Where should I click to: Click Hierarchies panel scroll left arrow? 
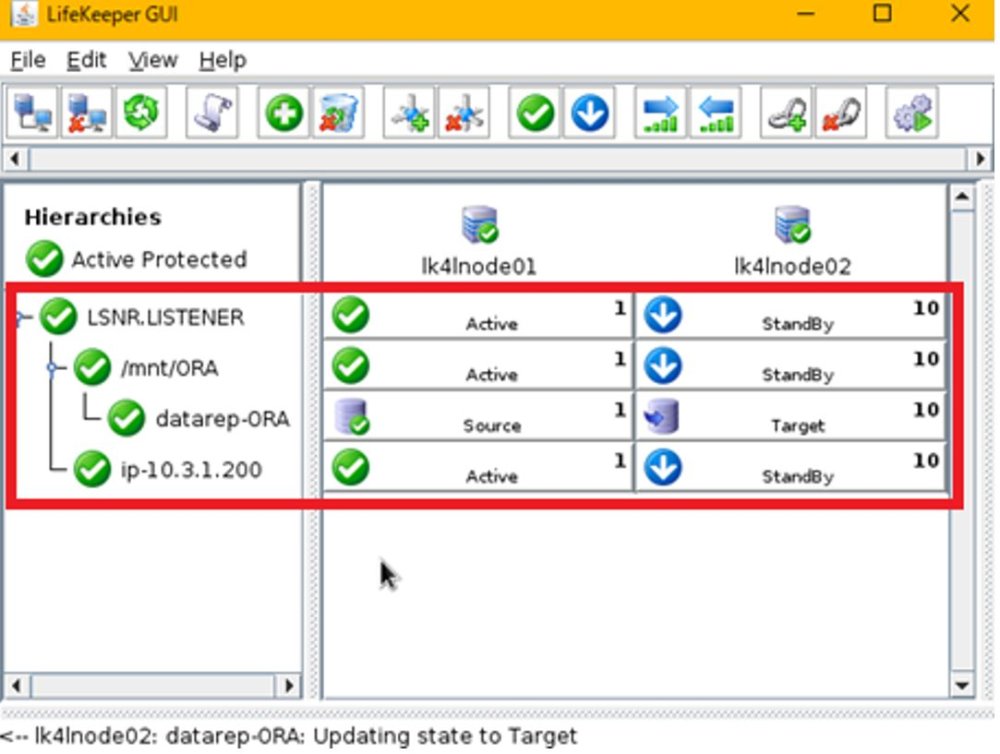click(17, 686)
